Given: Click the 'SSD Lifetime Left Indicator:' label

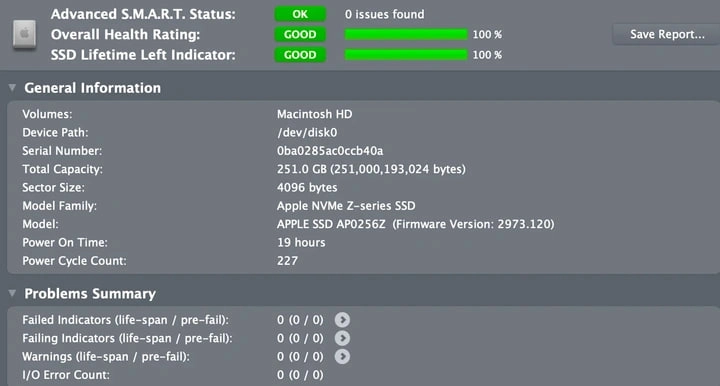Looking at the screenshot, I should click(143, 55).
